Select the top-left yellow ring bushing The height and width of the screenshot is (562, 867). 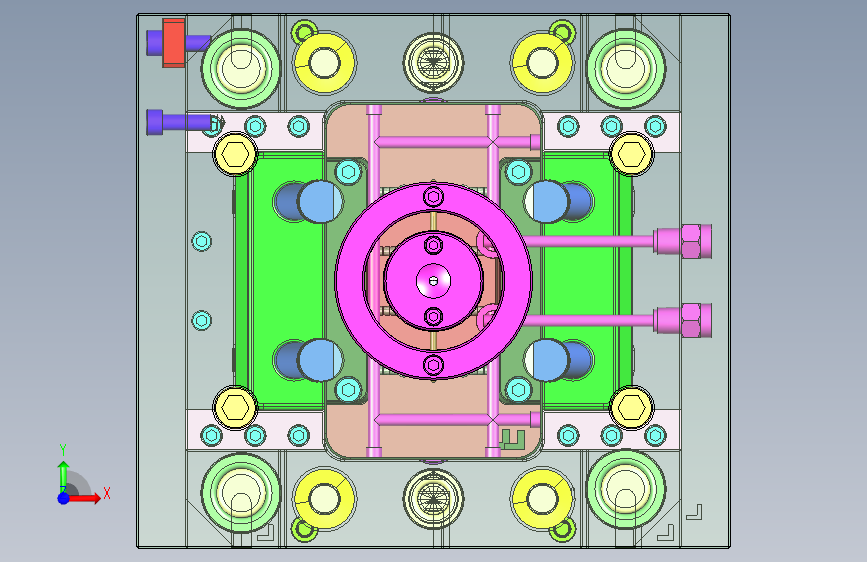point(324,63)
